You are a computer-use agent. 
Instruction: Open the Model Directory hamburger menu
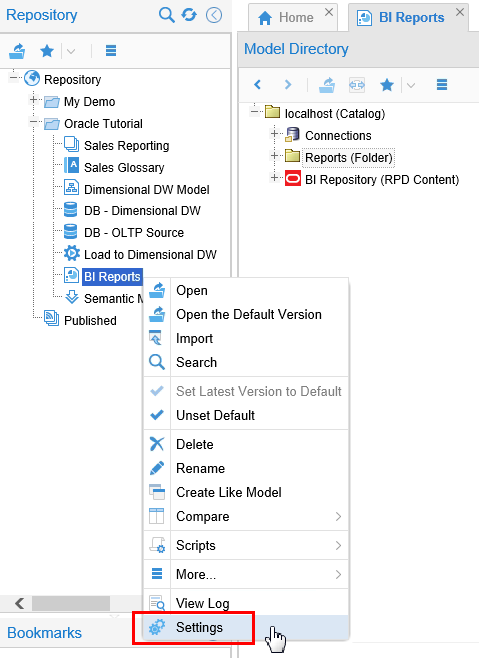[x=442, y=85]
